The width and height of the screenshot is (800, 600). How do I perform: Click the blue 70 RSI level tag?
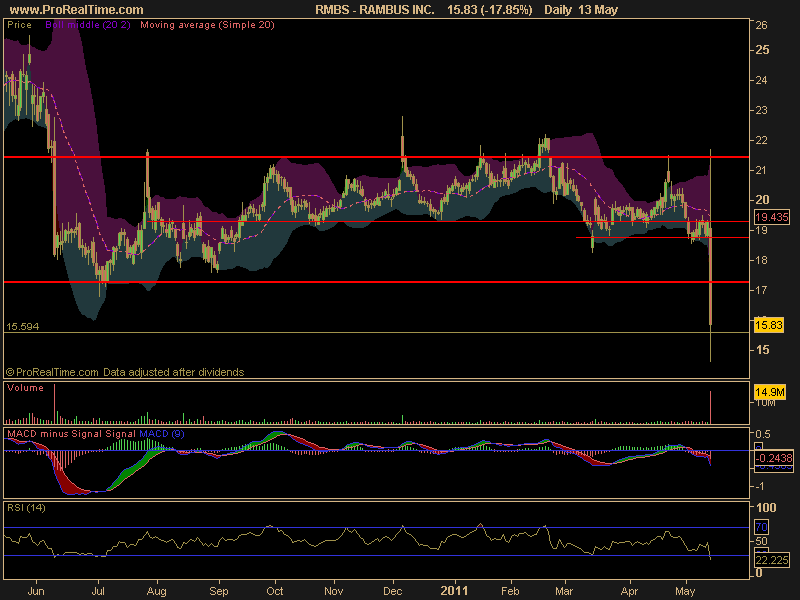(761, 527)
